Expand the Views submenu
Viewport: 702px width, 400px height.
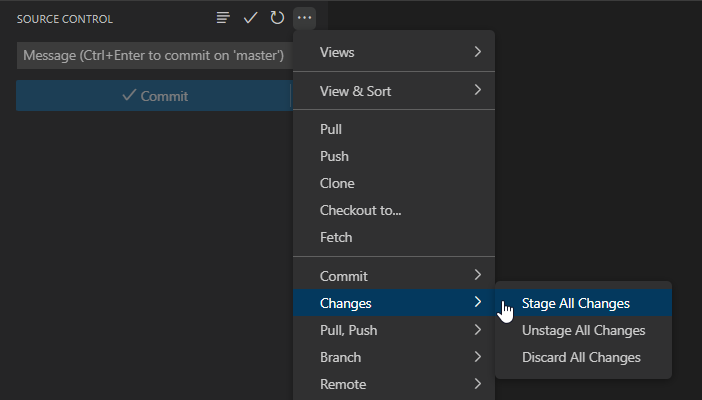pos(394,52)
